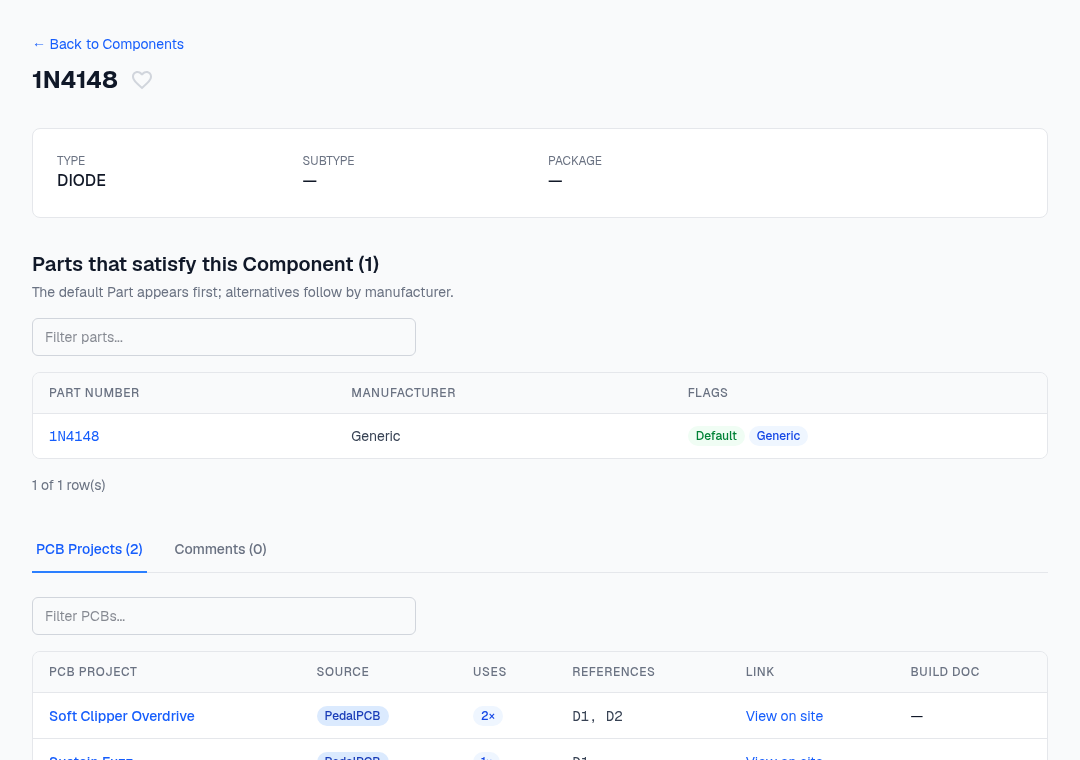The image size is (1080, 760).
Task: Click the BUILD DOC column header
Action: click(x=944, y=672)
